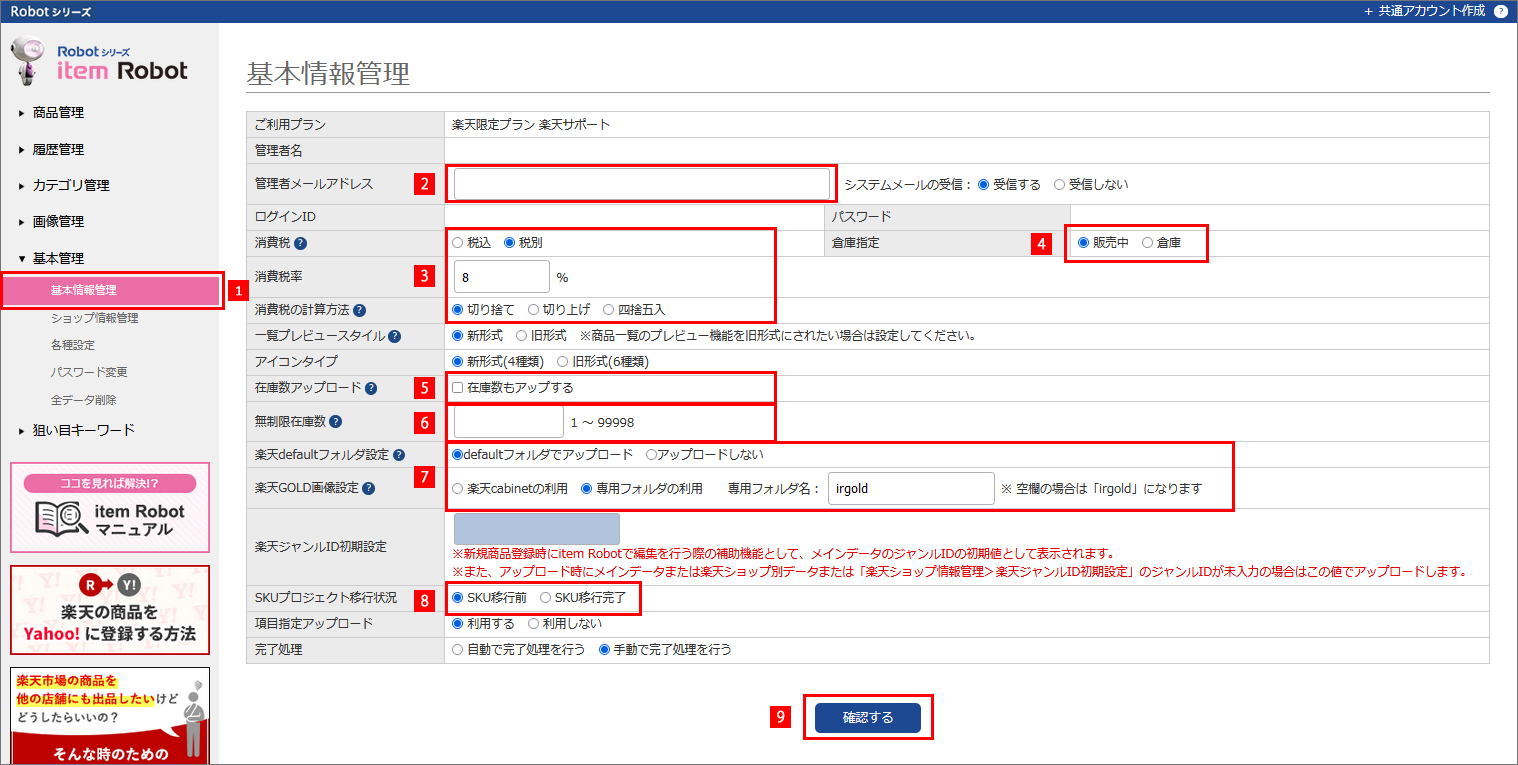
Task: Click help icon beside 楽天GOLD画像設定
Action: pyautogui.click(x=368, y=489)
